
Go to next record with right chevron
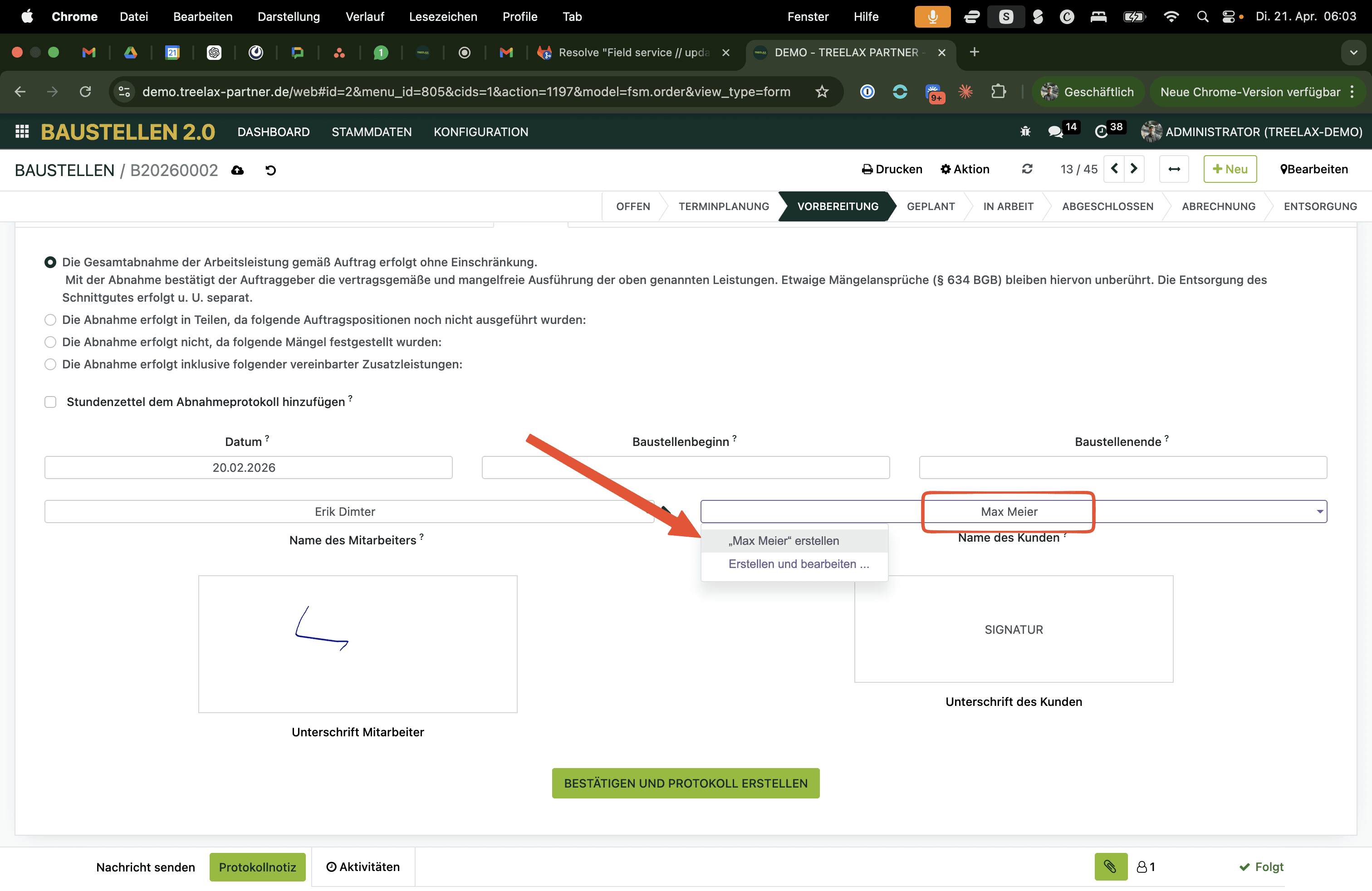coord(1133,169)
